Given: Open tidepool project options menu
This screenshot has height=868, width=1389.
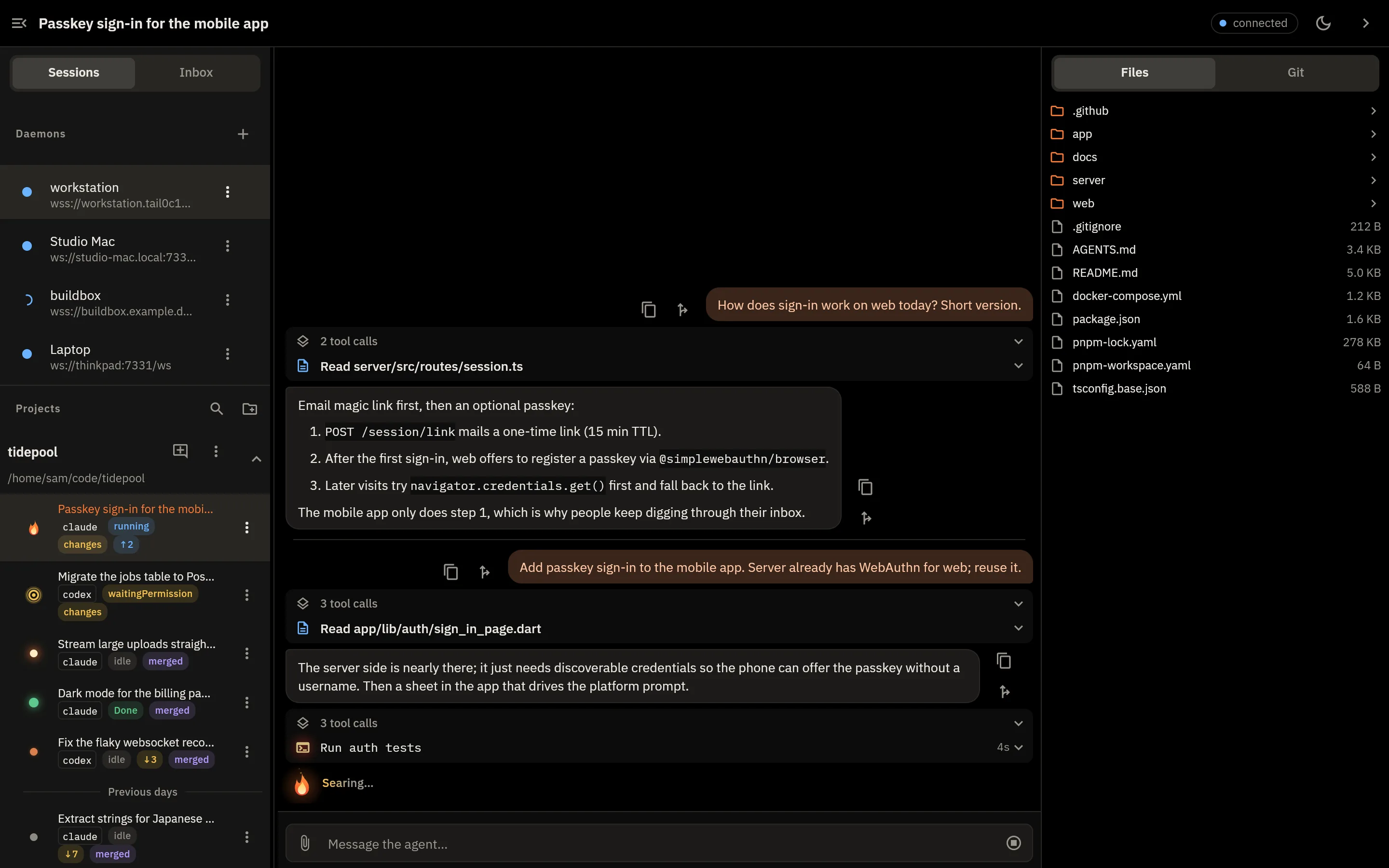Looking at the screenshot, I should tap(216, 451).
